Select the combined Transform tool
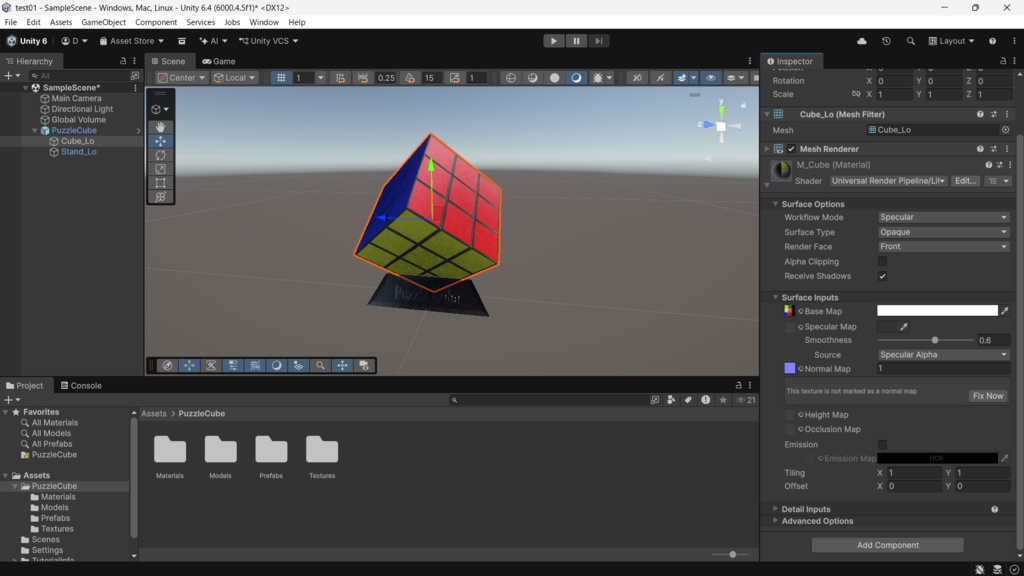1024x576 pixels. coord(160,197)
